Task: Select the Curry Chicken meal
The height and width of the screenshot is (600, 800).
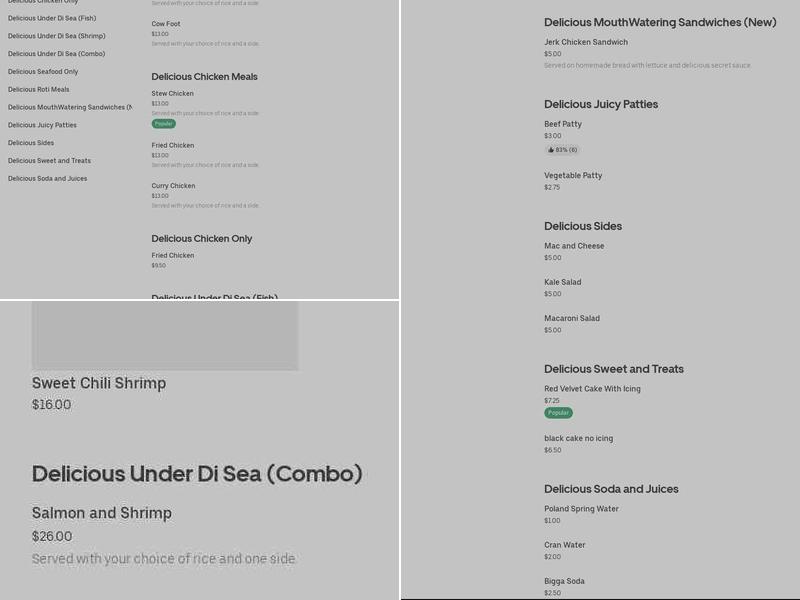Action: tap(173, 186)
